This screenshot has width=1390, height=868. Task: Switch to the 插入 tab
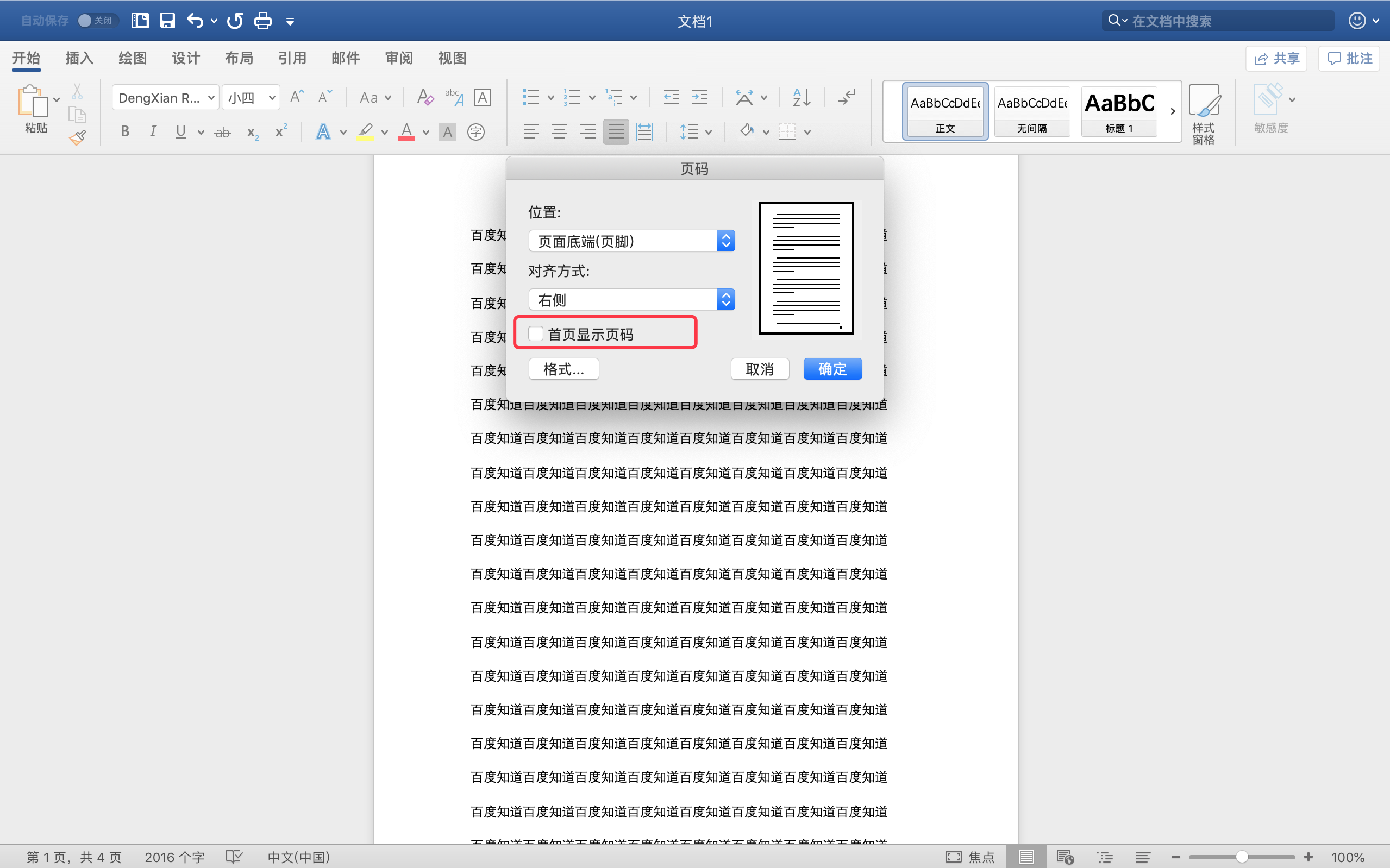79,58
